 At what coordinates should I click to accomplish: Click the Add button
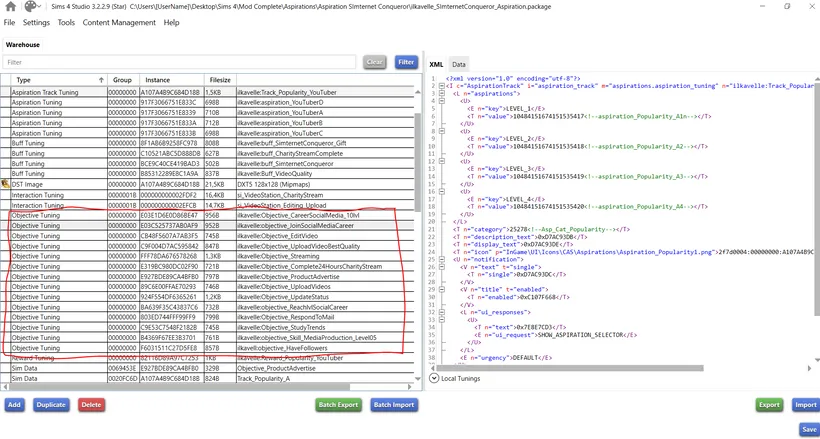point(14,404)
